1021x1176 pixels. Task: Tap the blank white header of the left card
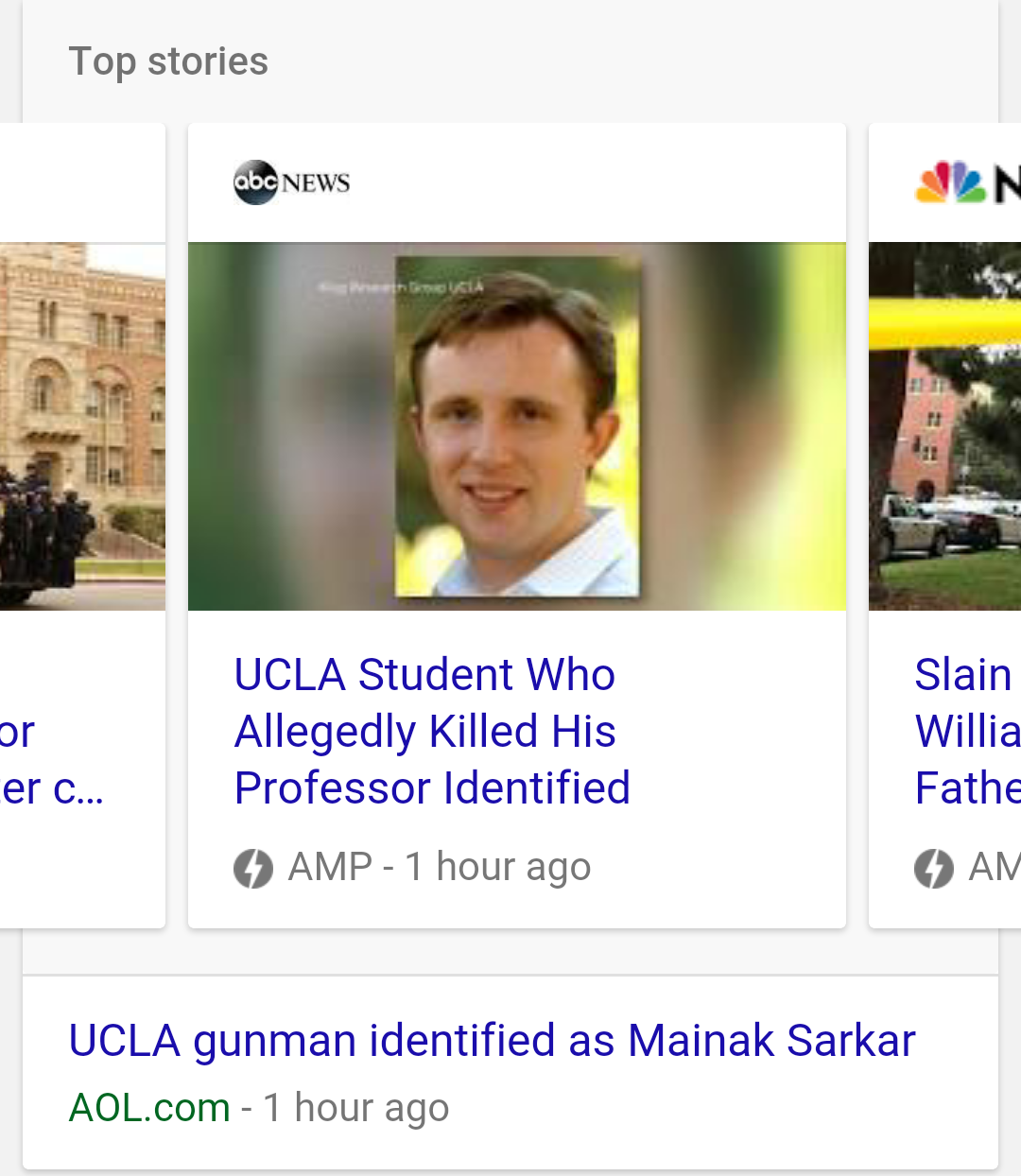point(83,182)
